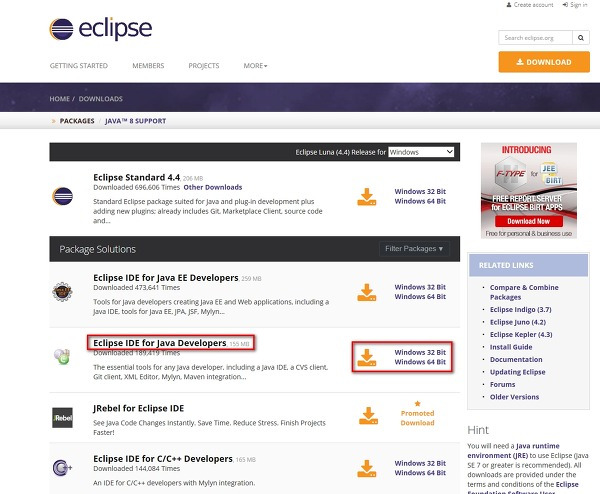This screenshot has width=600, height=494.
Task: Click Download Now in the advertisement
Action: [528, 221]
